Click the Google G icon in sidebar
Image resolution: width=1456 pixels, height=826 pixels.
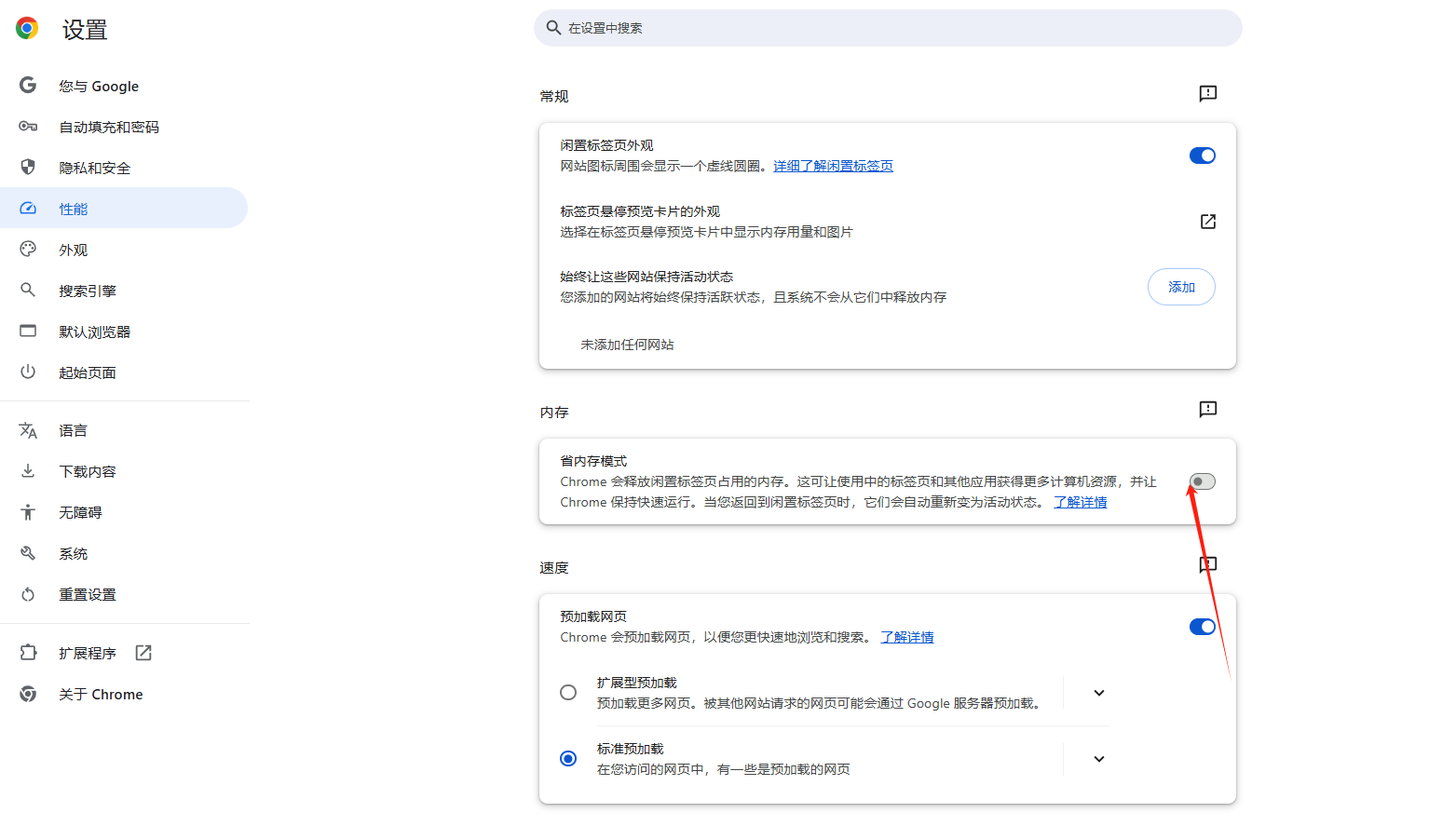click(28, 86)
